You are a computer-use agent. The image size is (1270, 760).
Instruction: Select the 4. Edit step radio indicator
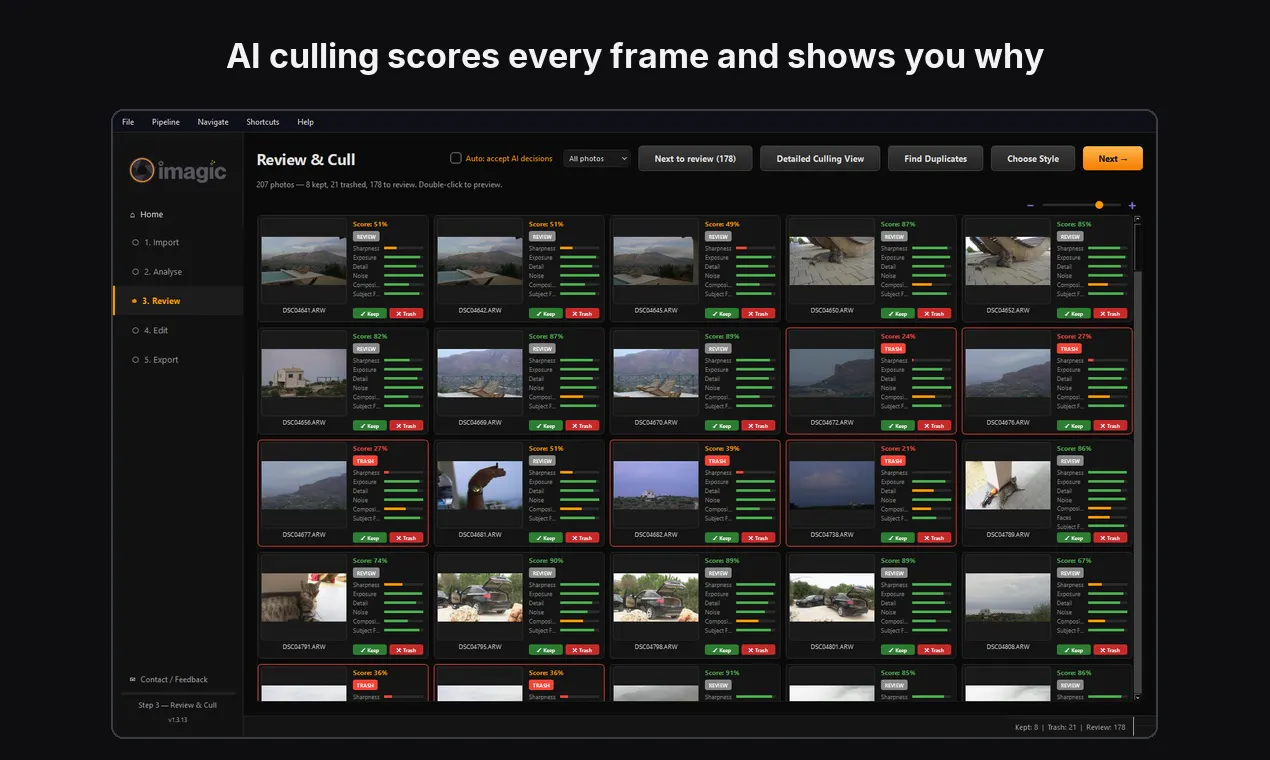[x=136, y=330]
